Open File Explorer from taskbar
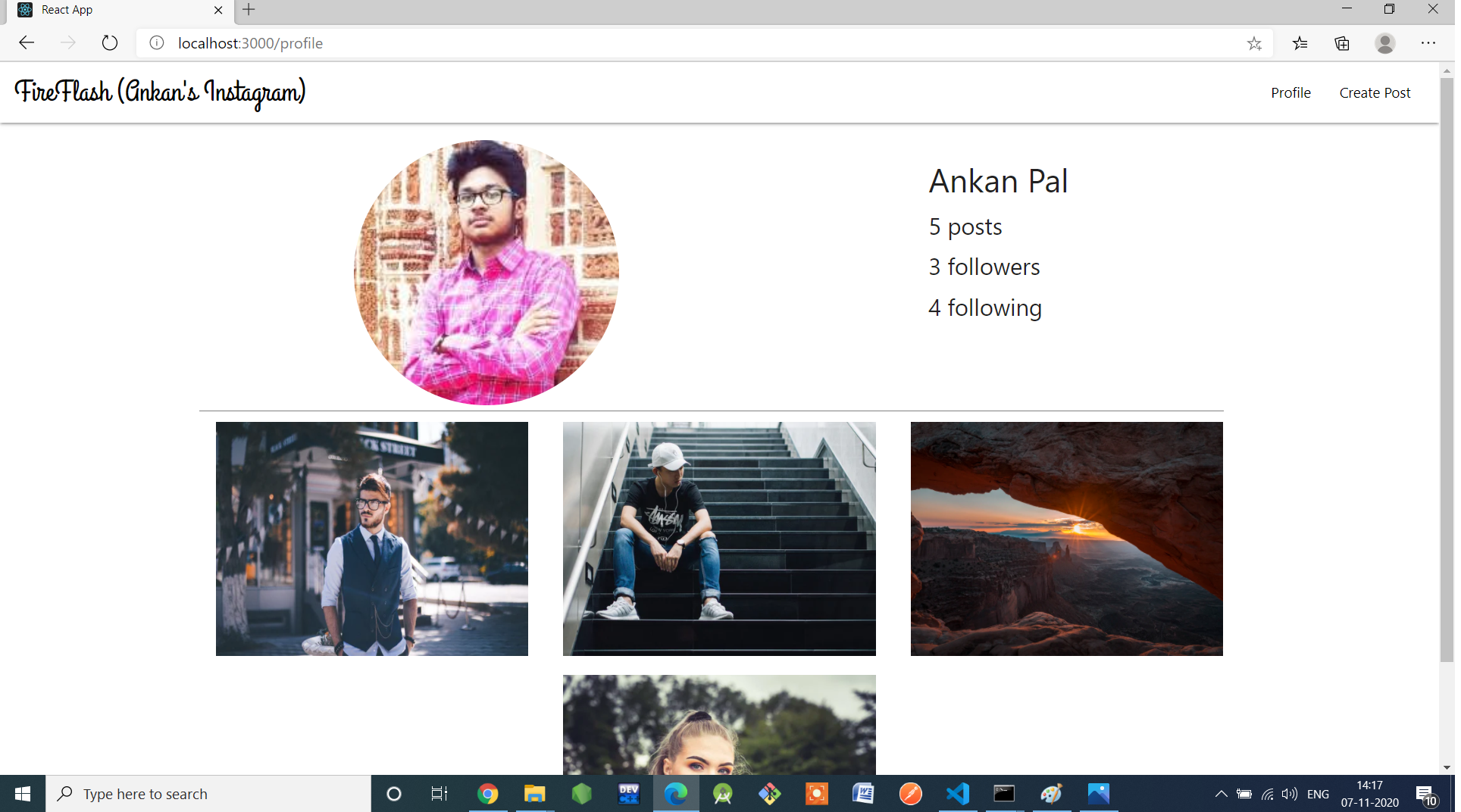This screenshot has width=1461, height=812. coord(535,794)
